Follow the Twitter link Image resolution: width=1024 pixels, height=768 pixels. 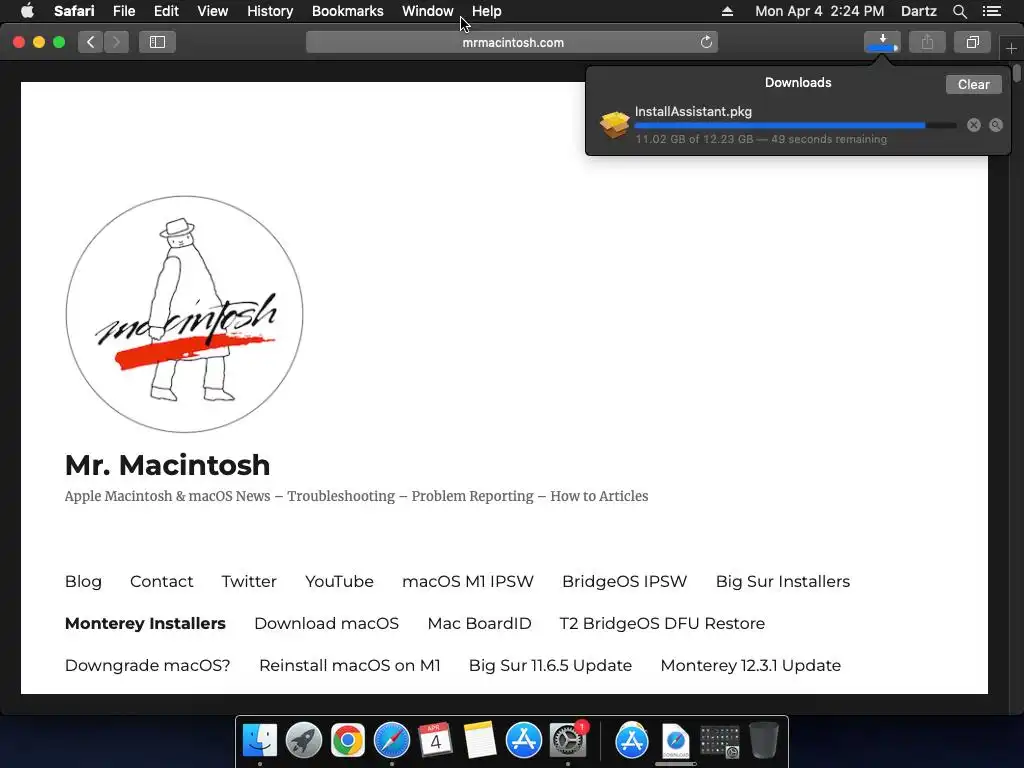pyautogui.click(x=249, y=581)
